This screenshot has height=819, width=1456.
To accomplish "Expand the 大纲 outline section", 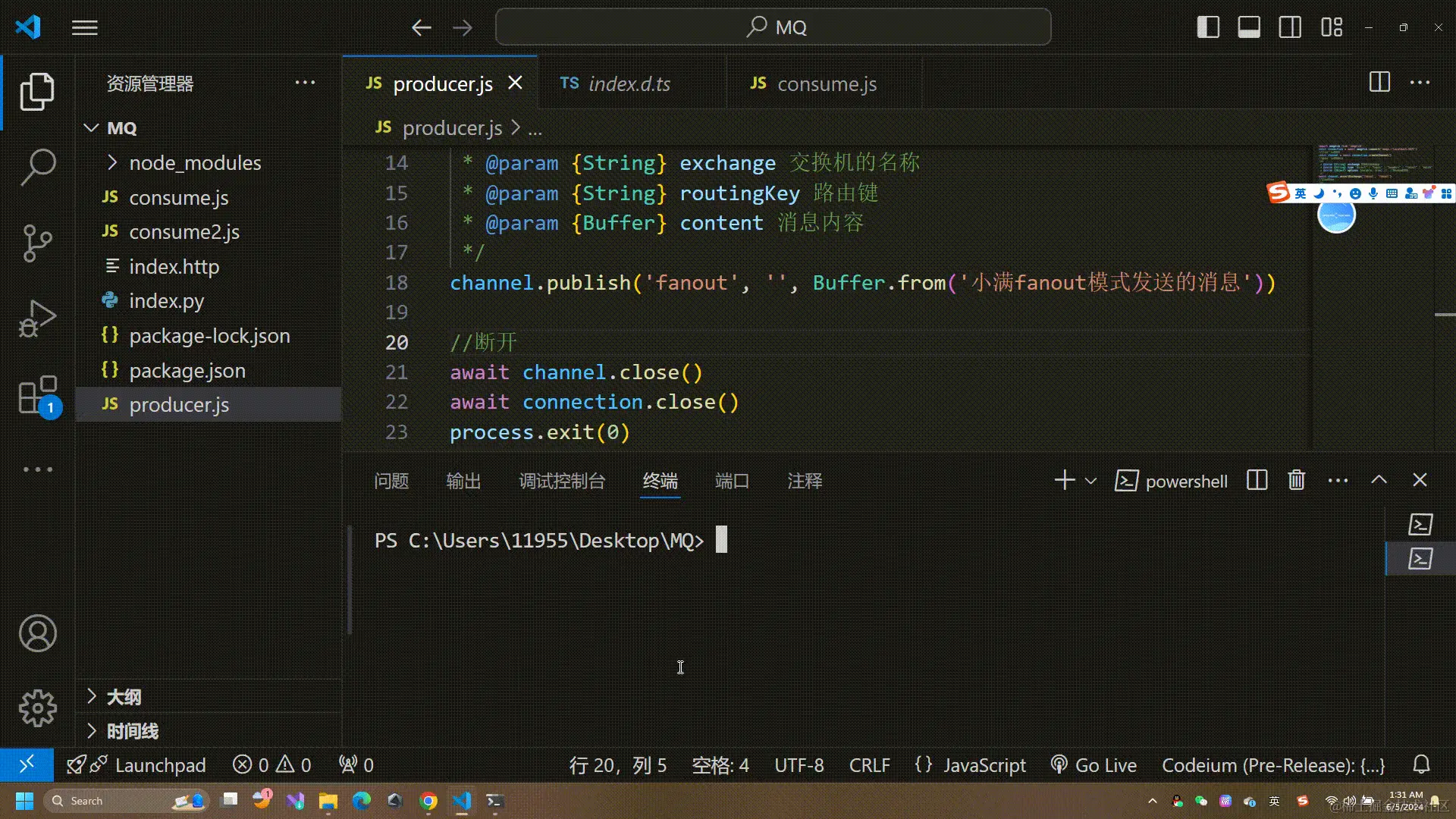I will [209, 696].
